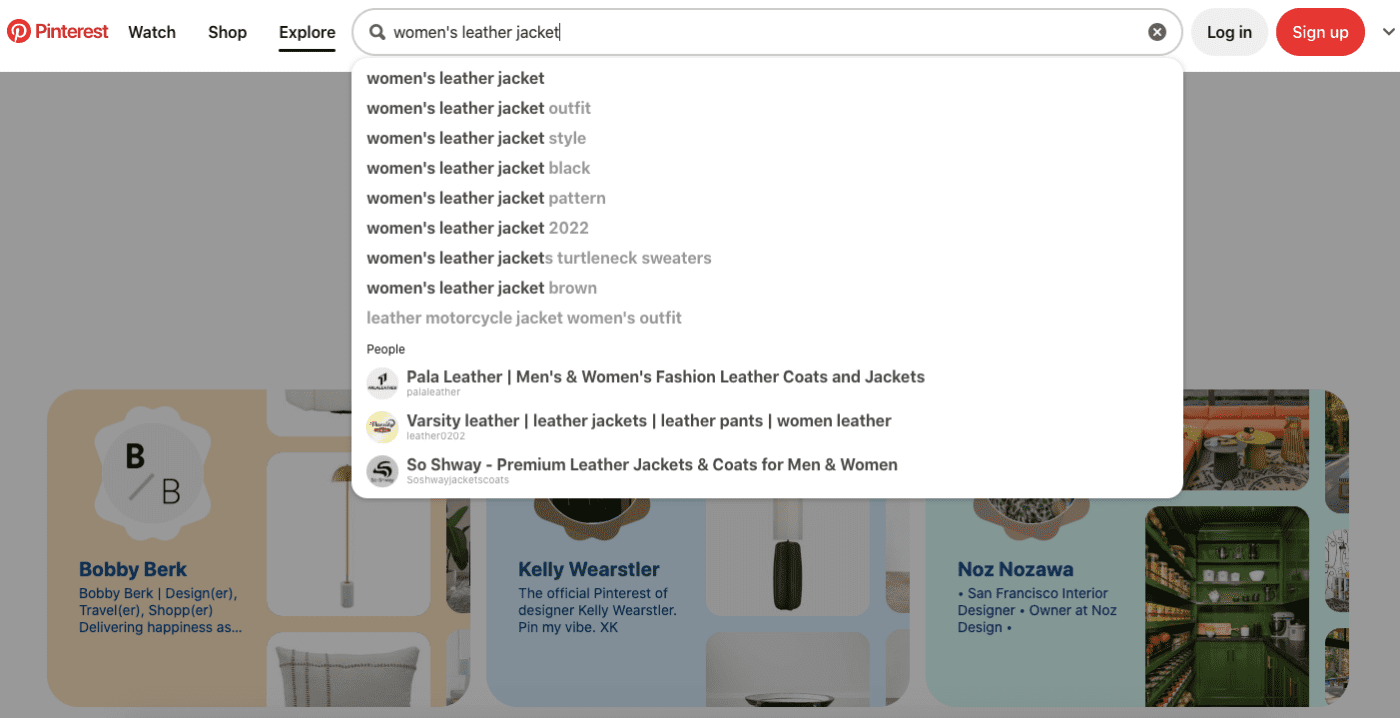This screenshot has height=718, width=1400.
Task: Click the clear search (X) icon
Action: 1157,31
